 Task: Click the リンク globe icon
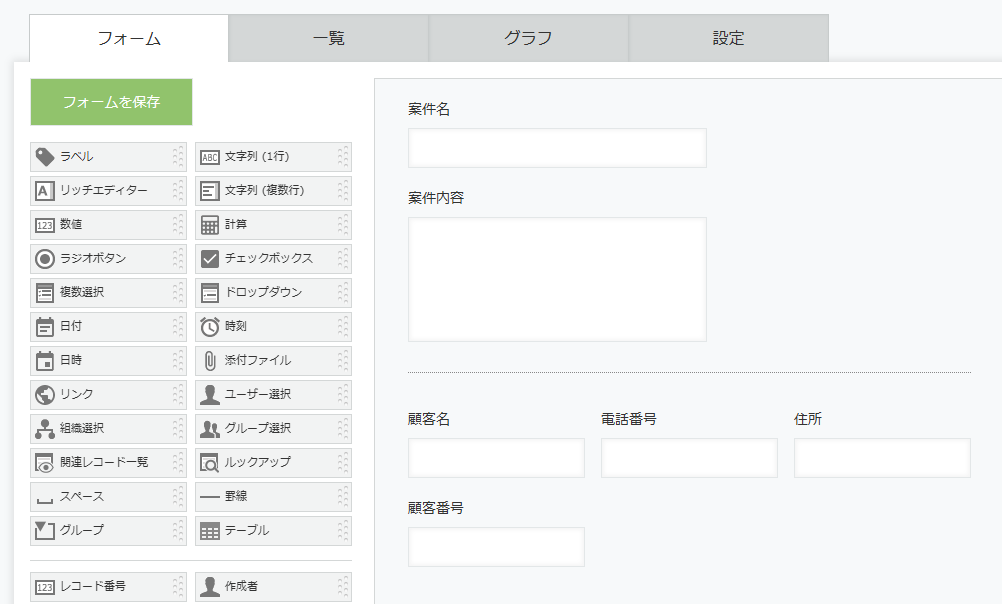[x=45, y=394]
